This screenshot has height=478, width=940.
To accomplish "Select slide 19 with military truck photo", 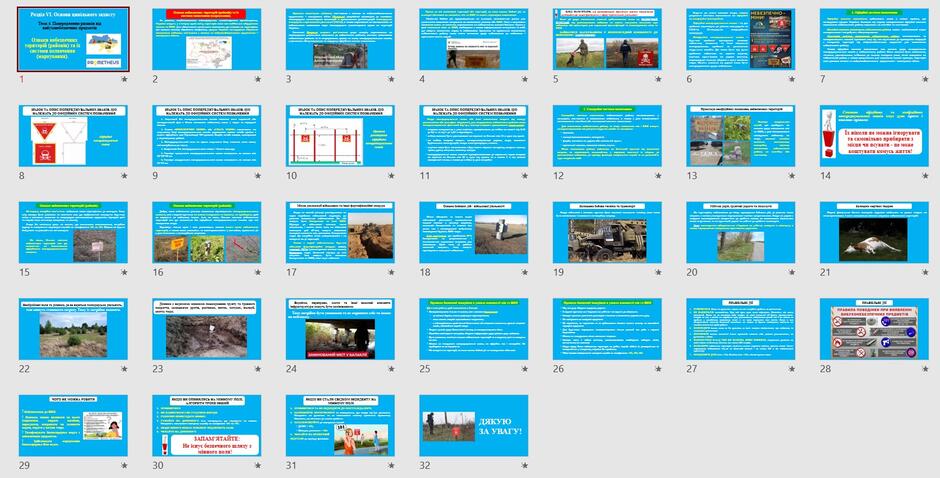I will tap(607, 233).
